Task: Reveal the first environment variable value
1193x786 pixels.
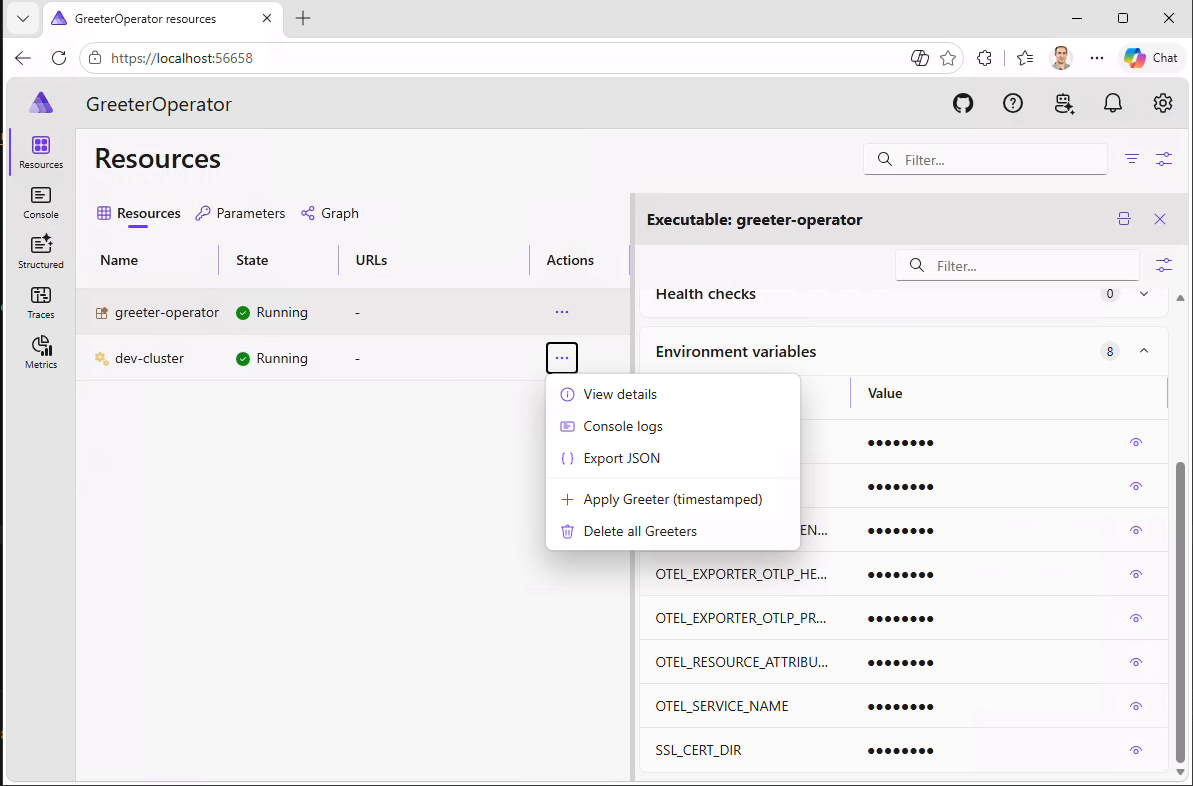Action: [x=1136, y=442]
